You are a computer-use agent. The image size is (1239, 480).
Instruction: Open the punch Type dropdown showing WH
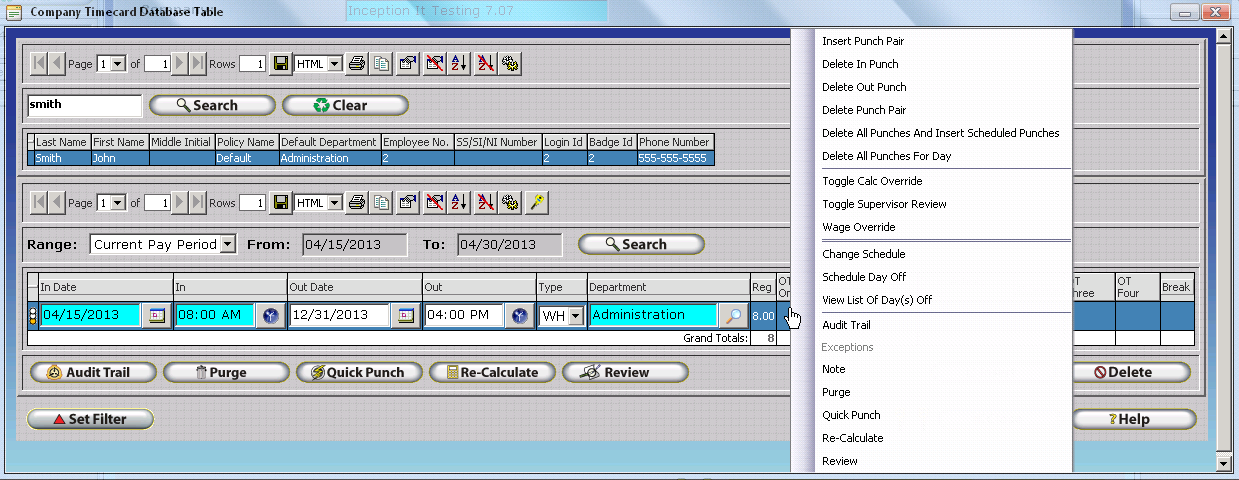coord(574,316)
